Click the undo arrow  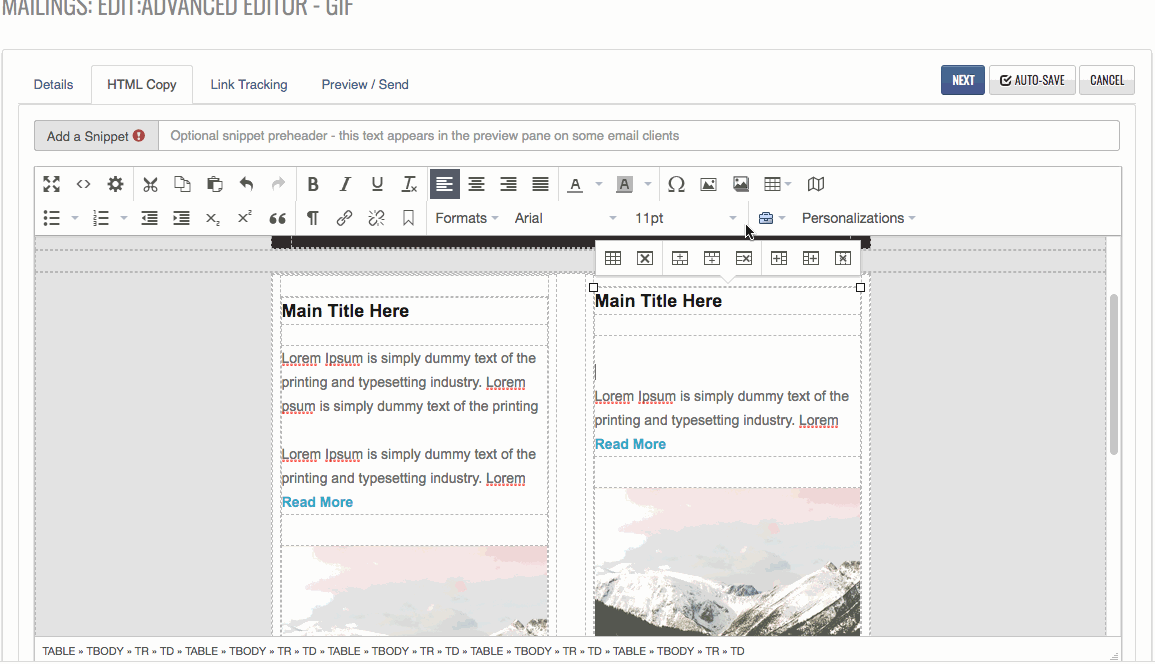tap(246, 184)
